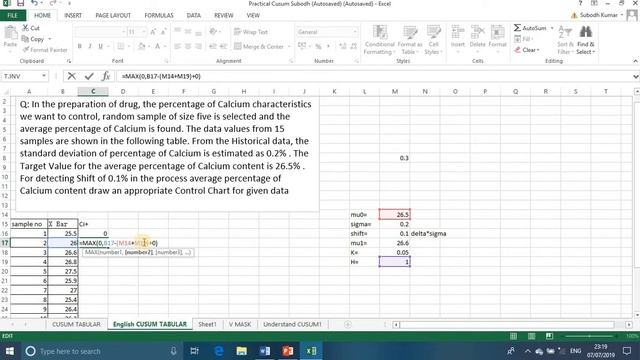Open the FILE tab
The width and height of the screenshot is (640, 360).
(13, 16)
